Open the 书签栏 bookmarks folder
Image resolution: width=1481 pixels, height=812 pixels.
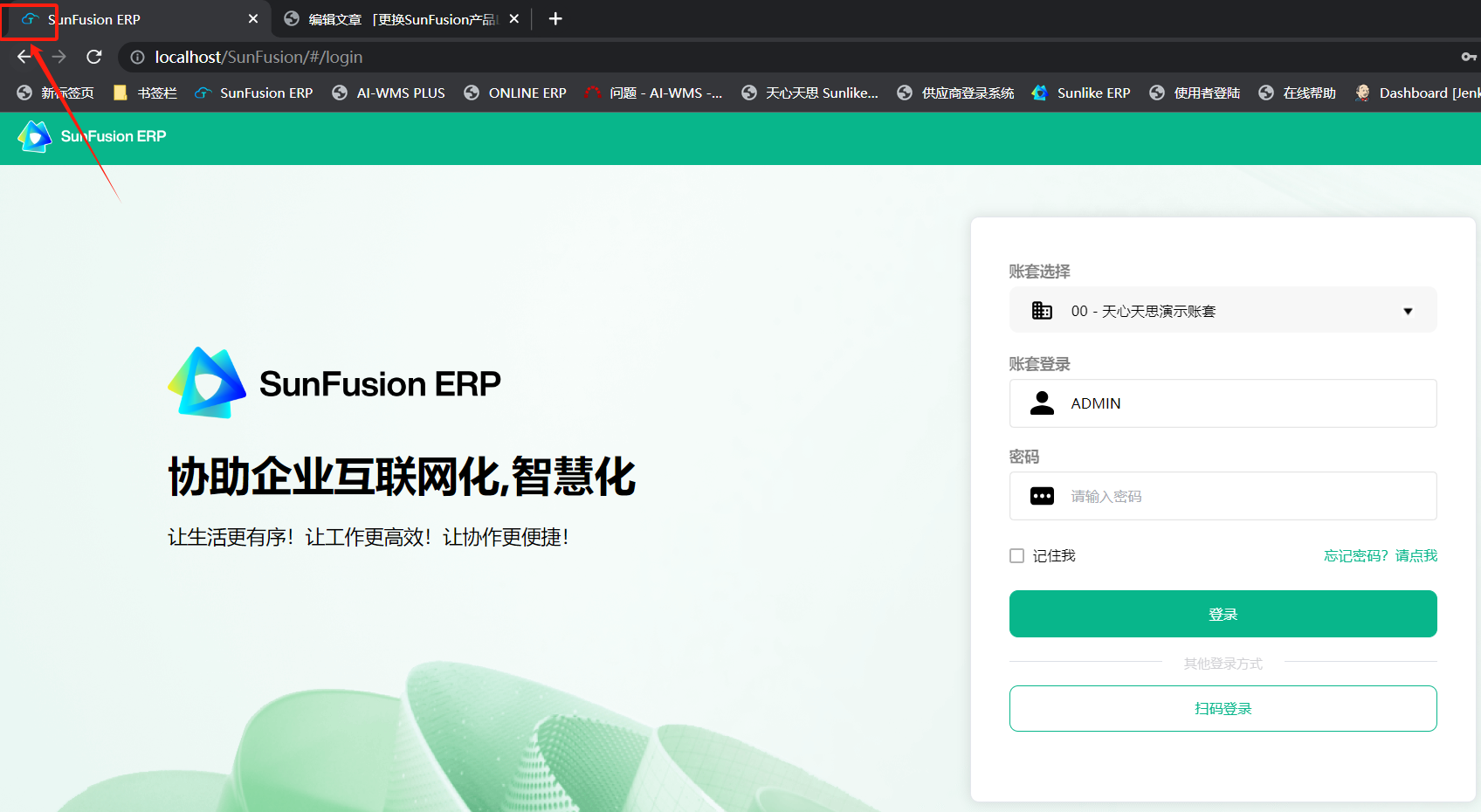145,93
